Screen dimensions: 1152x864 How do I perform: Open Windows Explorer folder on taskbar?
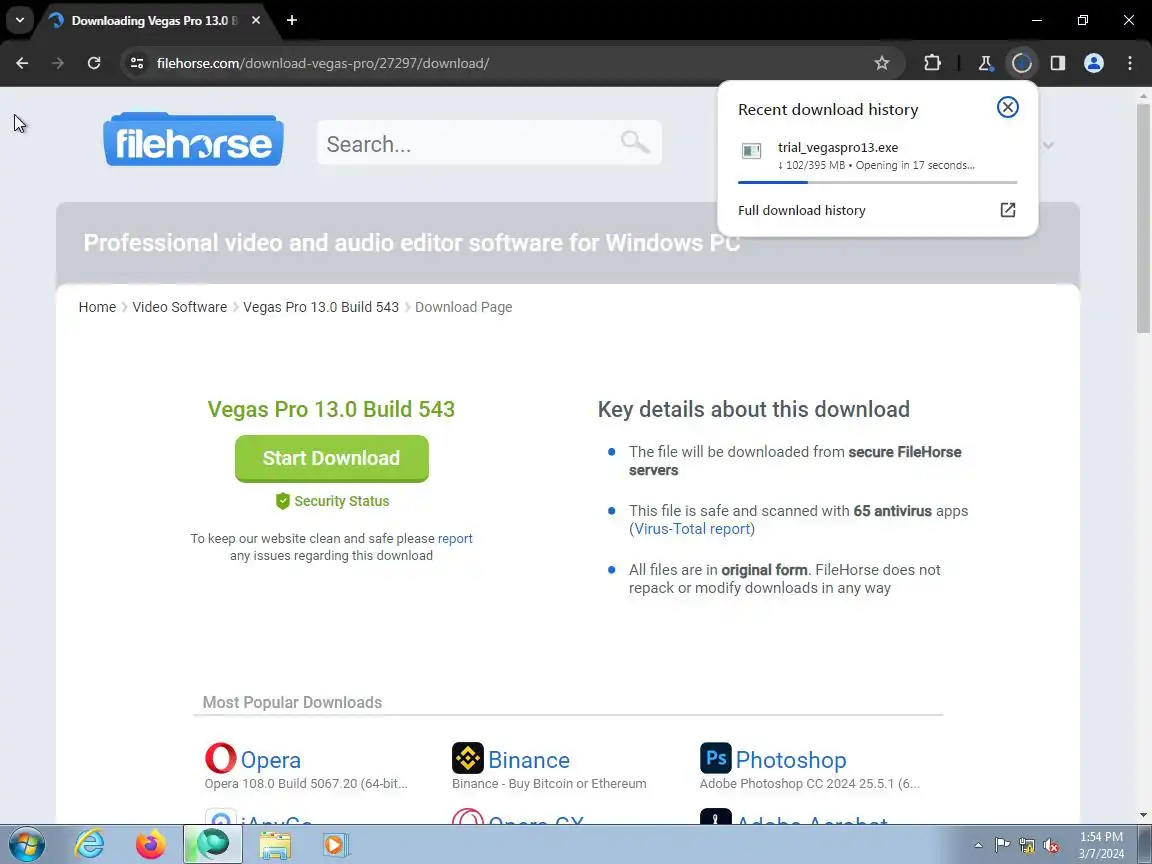(x=275, y=845)
